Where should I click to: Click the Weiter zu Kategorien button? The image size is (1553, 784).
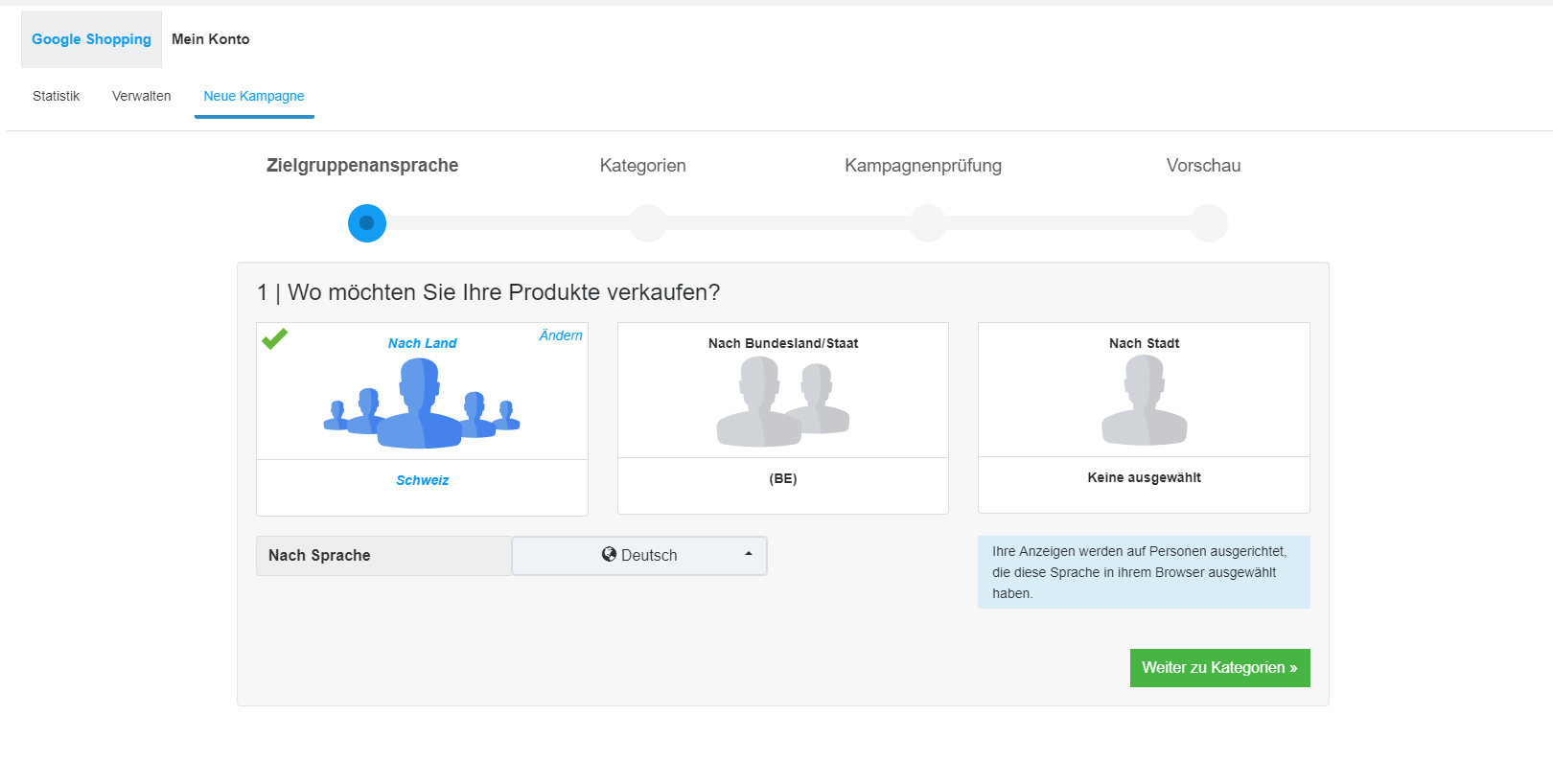point(1220,668)
